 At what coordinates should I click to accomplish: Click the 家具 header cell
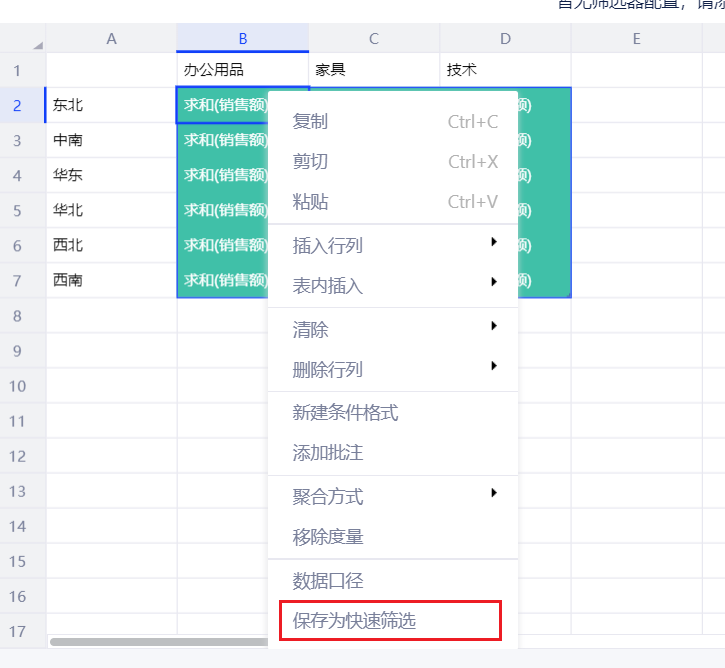point(373,70)
